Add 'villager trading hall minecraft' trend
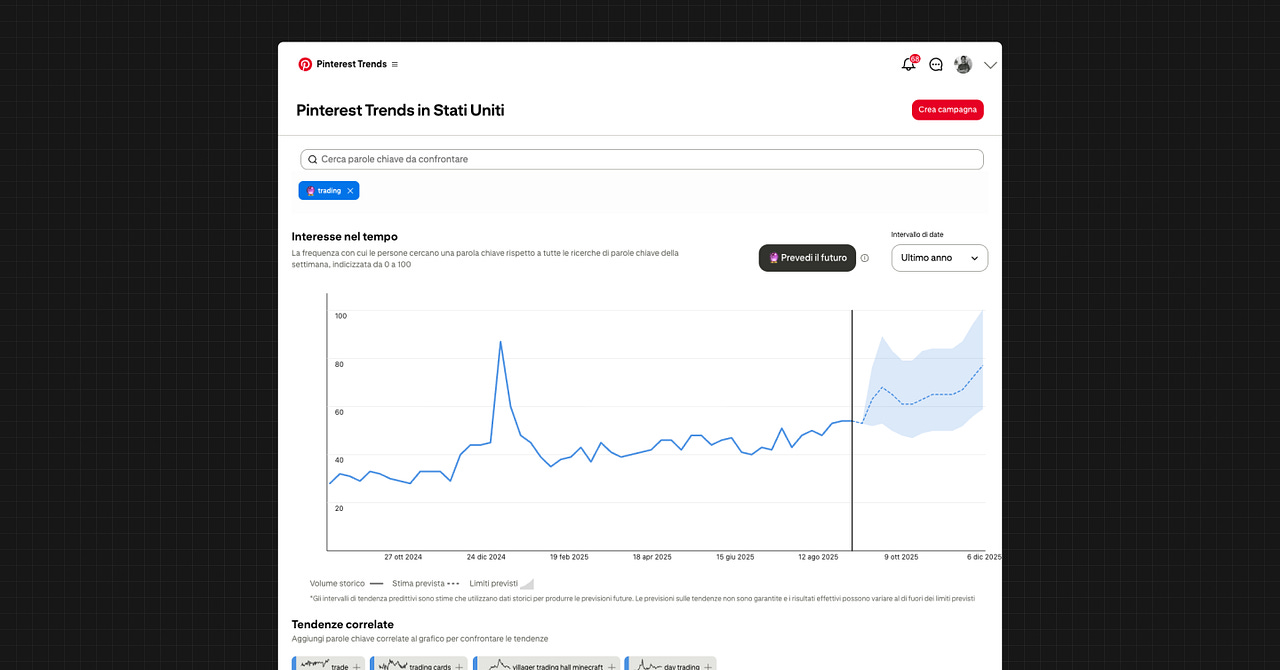 (612, 666)
